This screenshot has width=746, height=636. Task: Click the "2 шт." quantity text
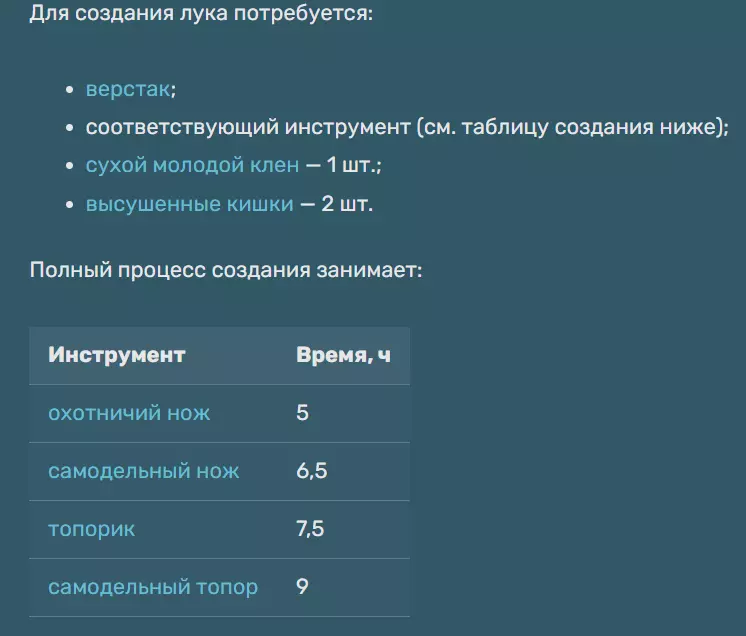[x=347, y=204]
